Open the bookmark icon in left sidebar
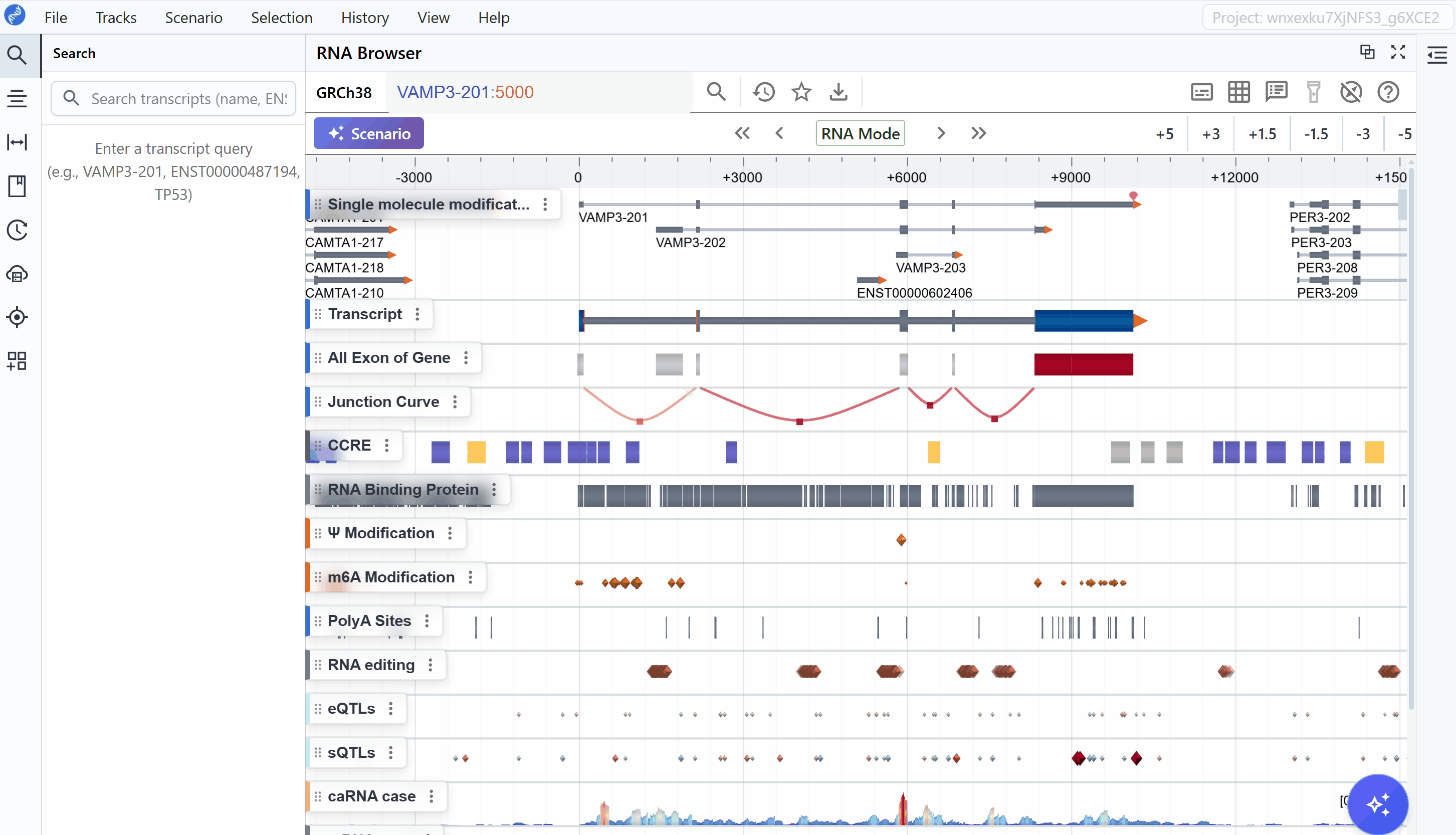 pos(17,186)
